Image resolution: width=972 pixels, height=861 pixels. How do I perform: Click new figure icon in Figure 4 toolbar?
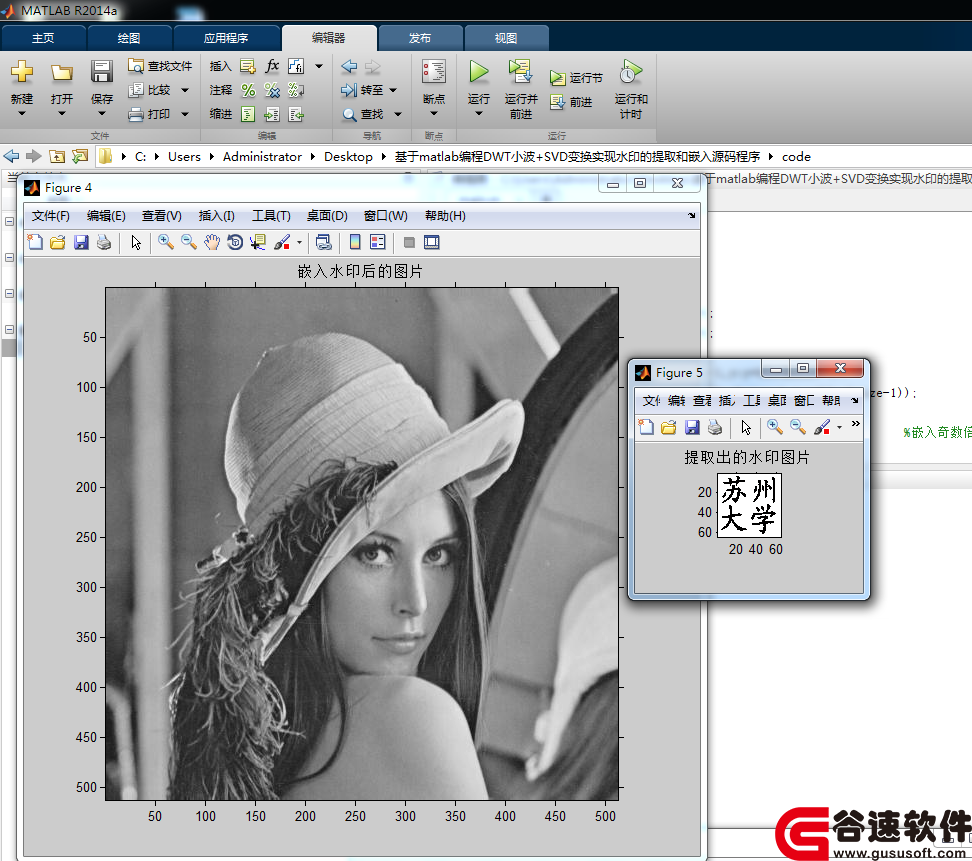[x=35, y=242]
